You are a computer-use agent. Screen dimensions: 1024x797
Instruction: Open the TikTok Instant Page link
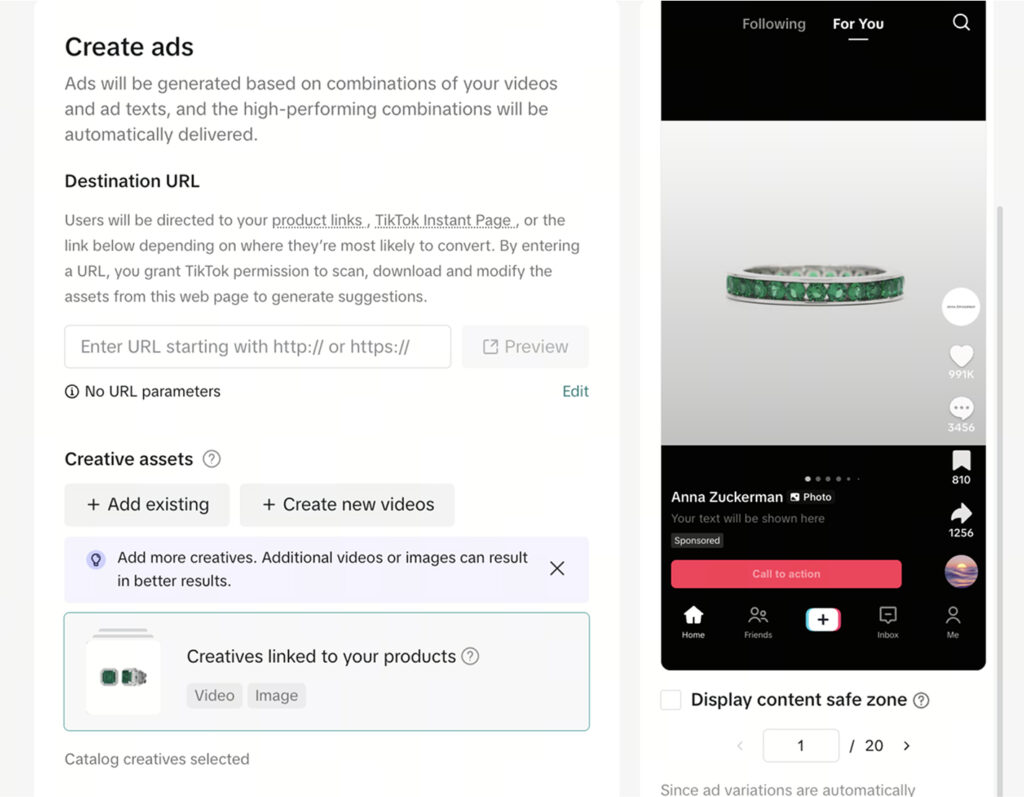coord(444,220)
